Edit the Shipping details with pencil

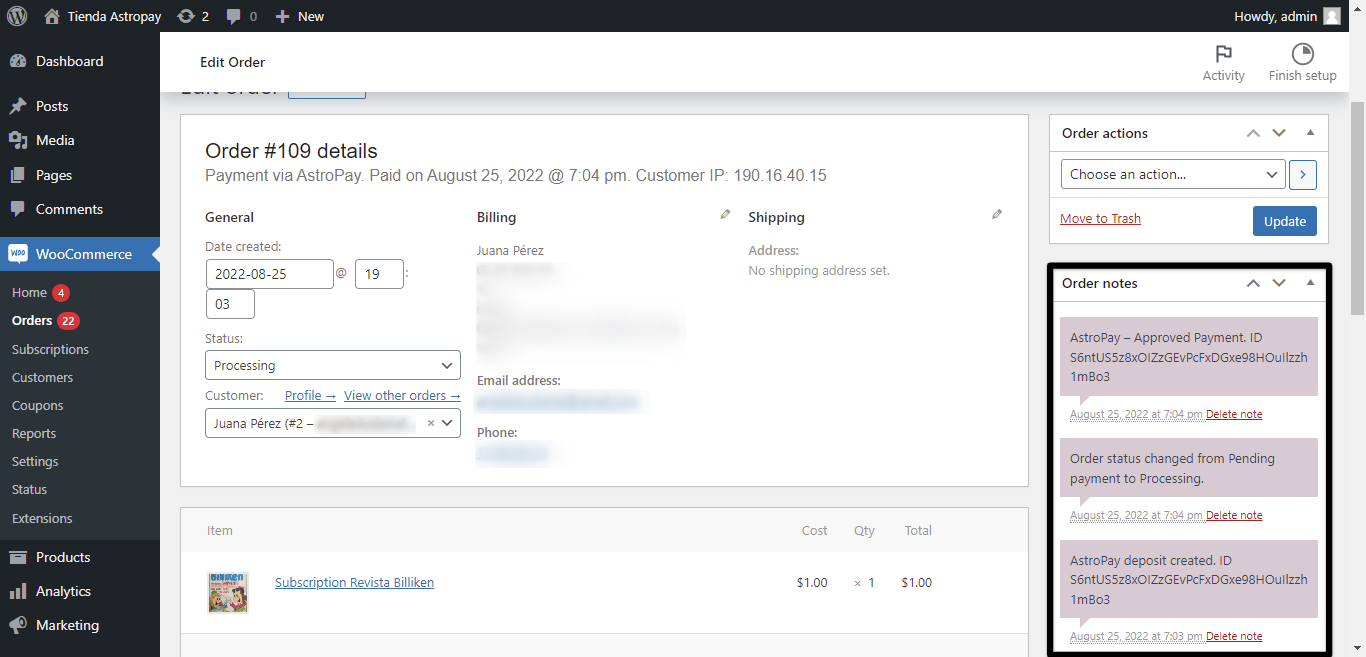(x=997, y=214)
